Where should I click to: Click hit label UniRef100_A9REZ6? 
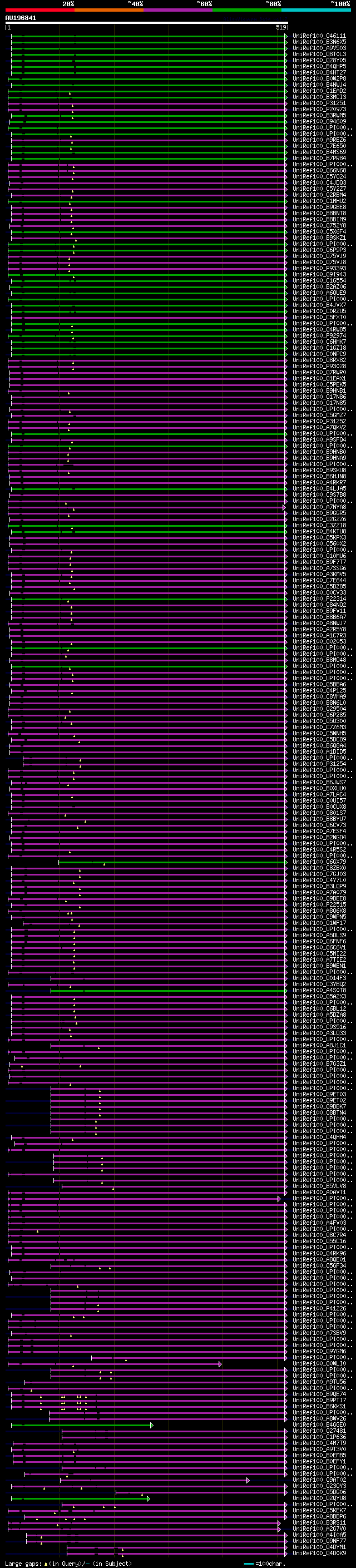(319, 140)
